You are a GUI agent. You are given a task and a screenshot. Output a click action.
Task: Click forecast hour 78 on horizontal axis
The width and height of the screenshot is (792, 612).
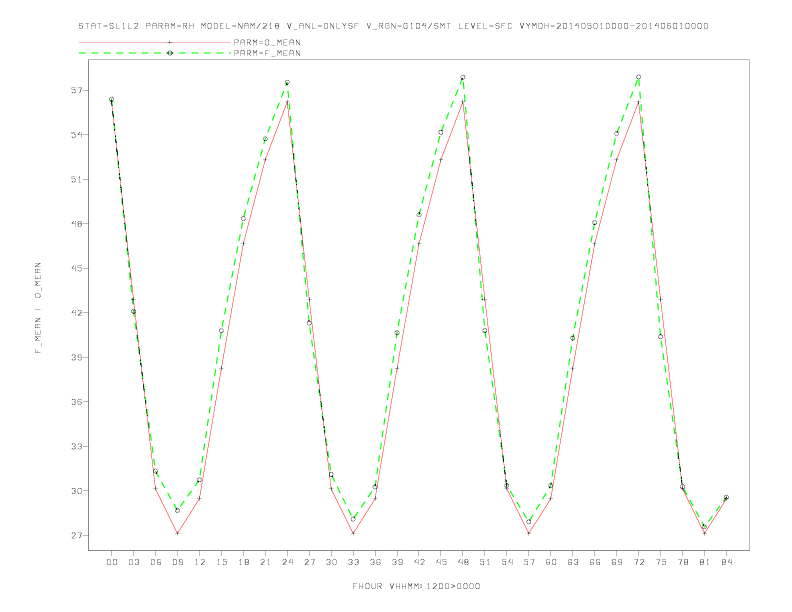pos(683,562)
